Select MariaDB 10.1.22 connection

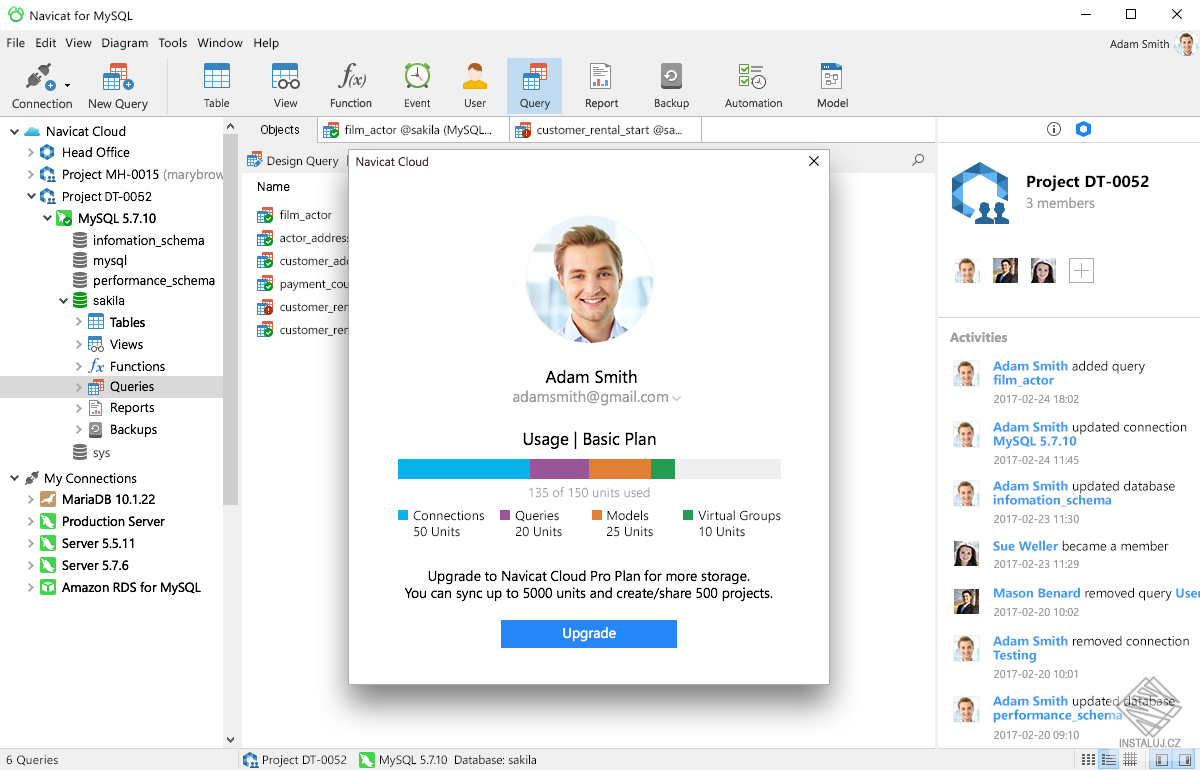108,500
